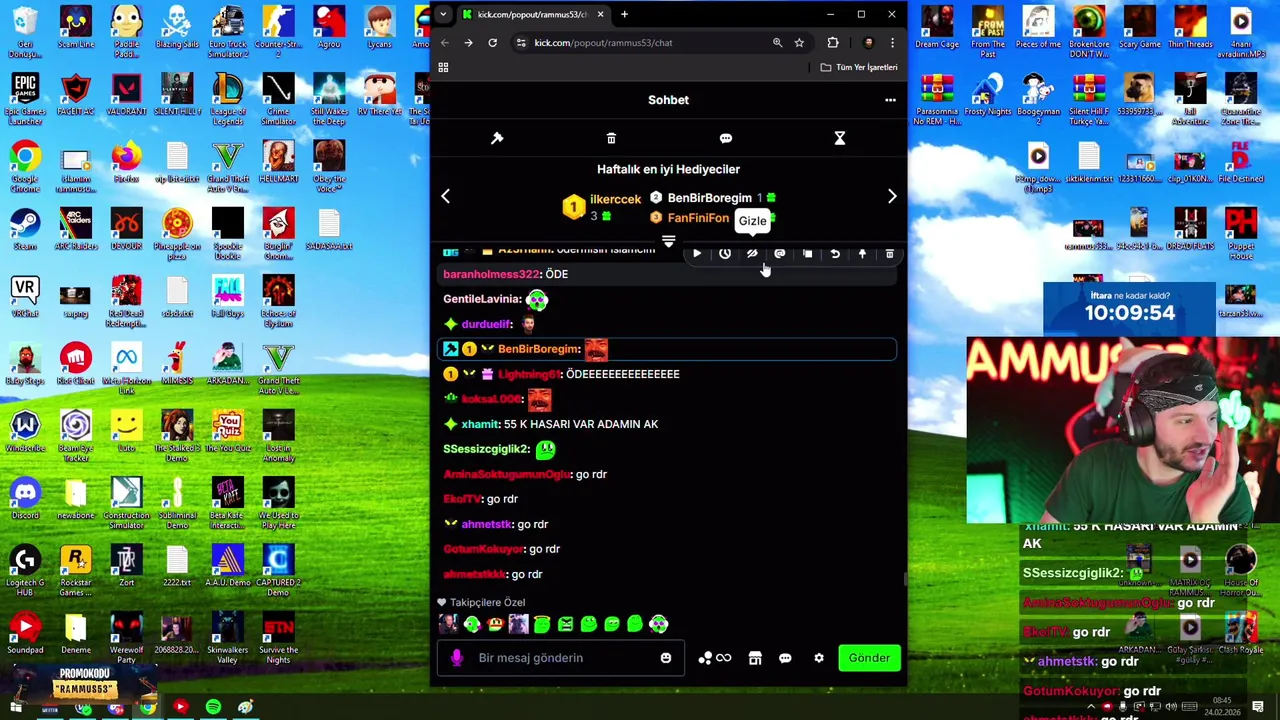Click BenBirBoregim in the gifters leaderboard

pyautogui.click(x=709, y=198)
